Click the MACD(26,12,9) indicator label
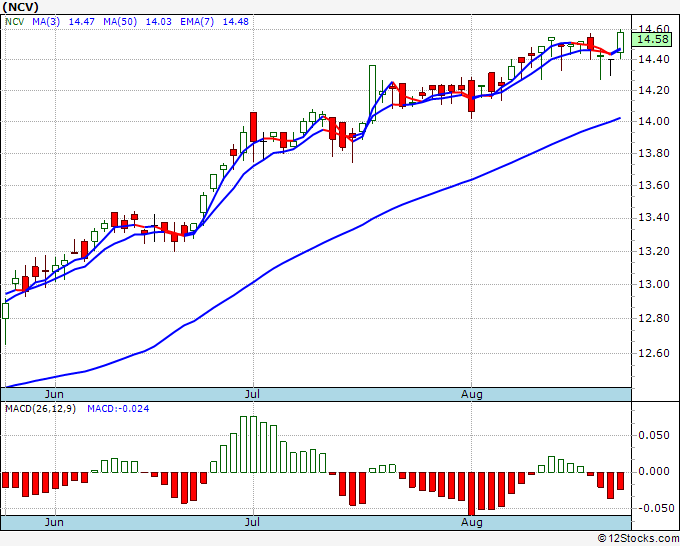The image size is (680, 546). click(x=40, y=409)
